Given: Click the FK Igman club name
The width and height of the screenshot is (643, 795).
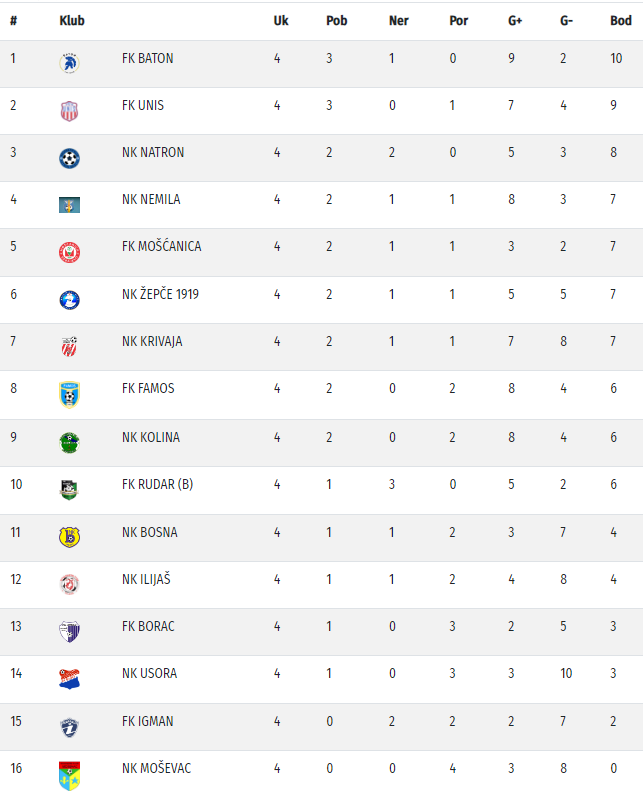Looking at the screenshot, I should (x=147, y=721).
